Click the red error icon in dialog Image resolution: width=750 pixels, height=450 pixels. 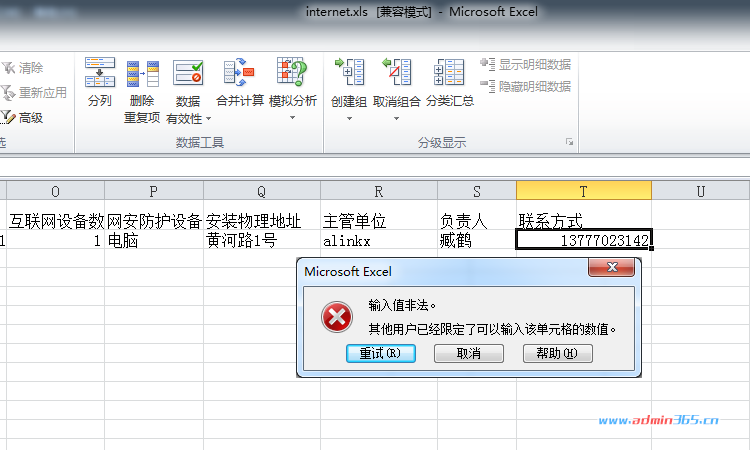pos(337,317)
